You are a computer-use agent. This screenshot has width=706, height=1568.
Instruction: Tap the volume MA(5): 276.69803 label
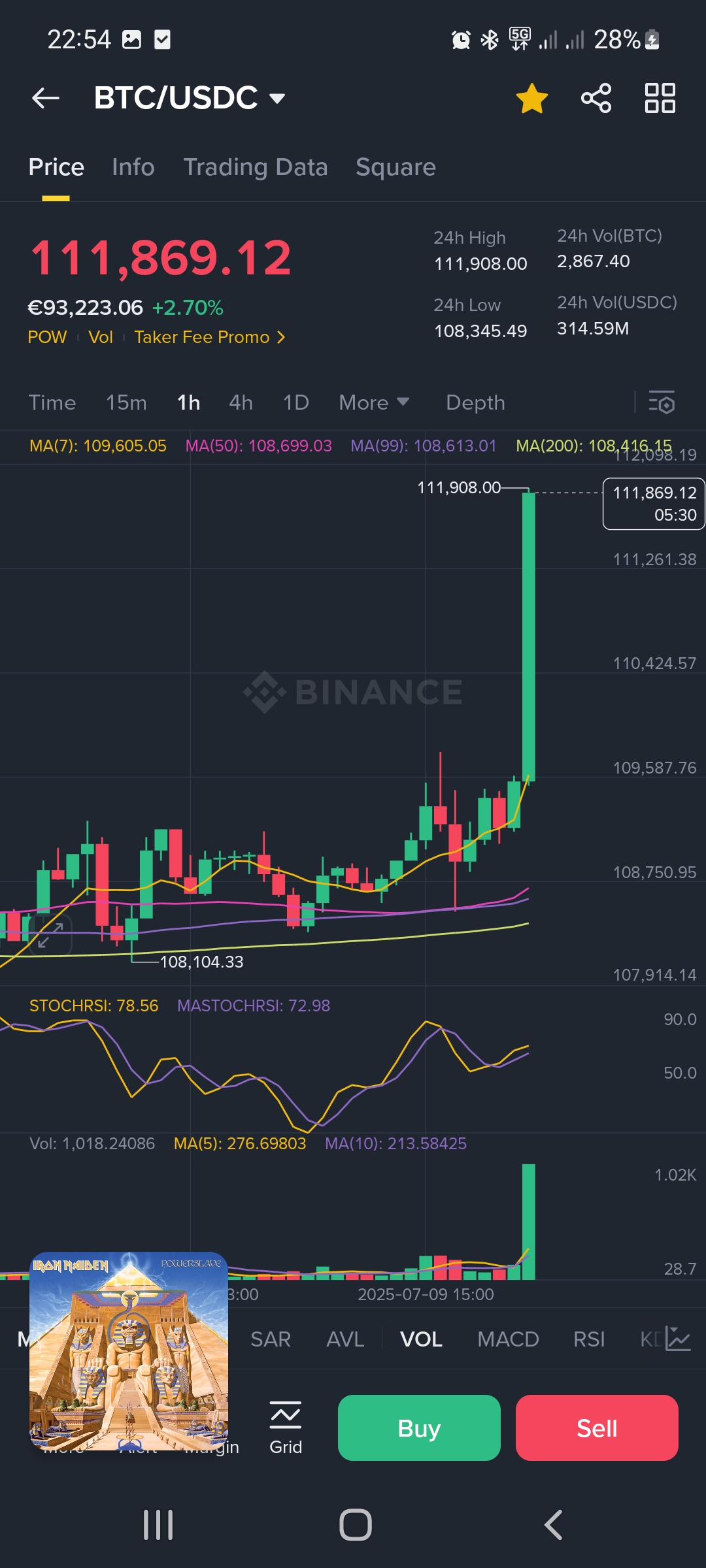coord(240,1143)
